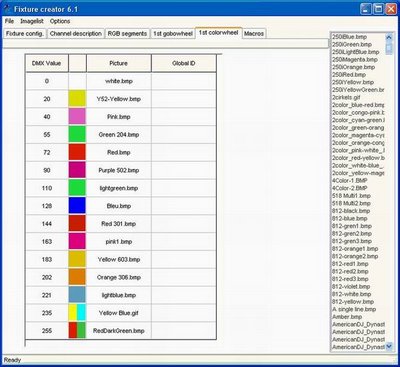The width and height of the screenshot is (400, 367).
Task: Switch to the RGB segments tab
Action: coord(127,34)
